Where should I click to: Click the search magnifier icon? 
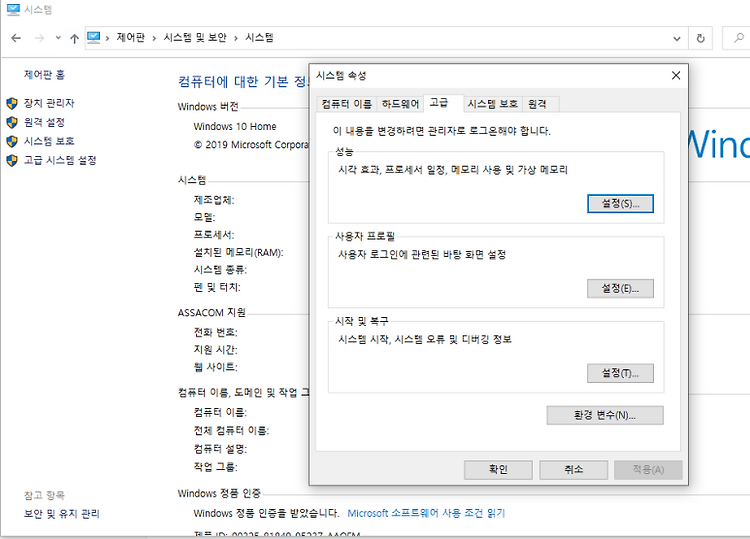click(739, 38)
